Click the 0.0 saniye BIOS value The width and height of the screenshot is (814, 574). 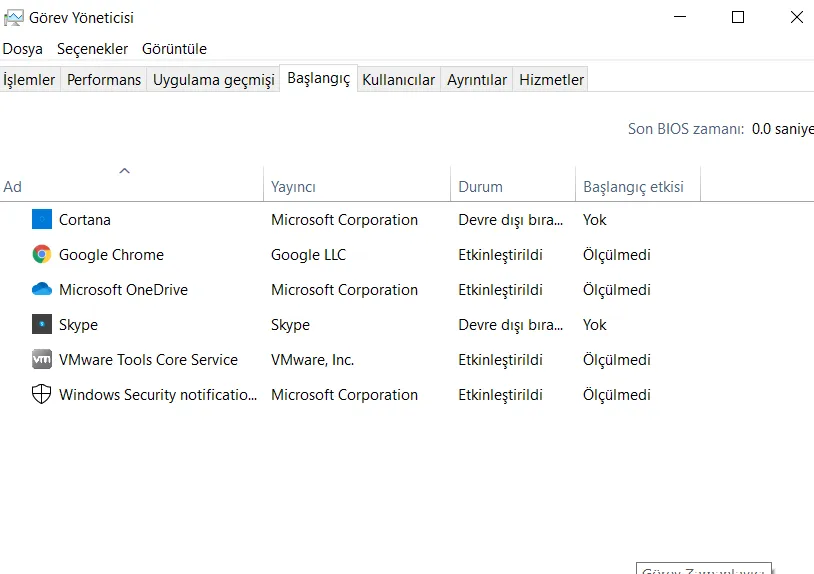pos(782,129)
